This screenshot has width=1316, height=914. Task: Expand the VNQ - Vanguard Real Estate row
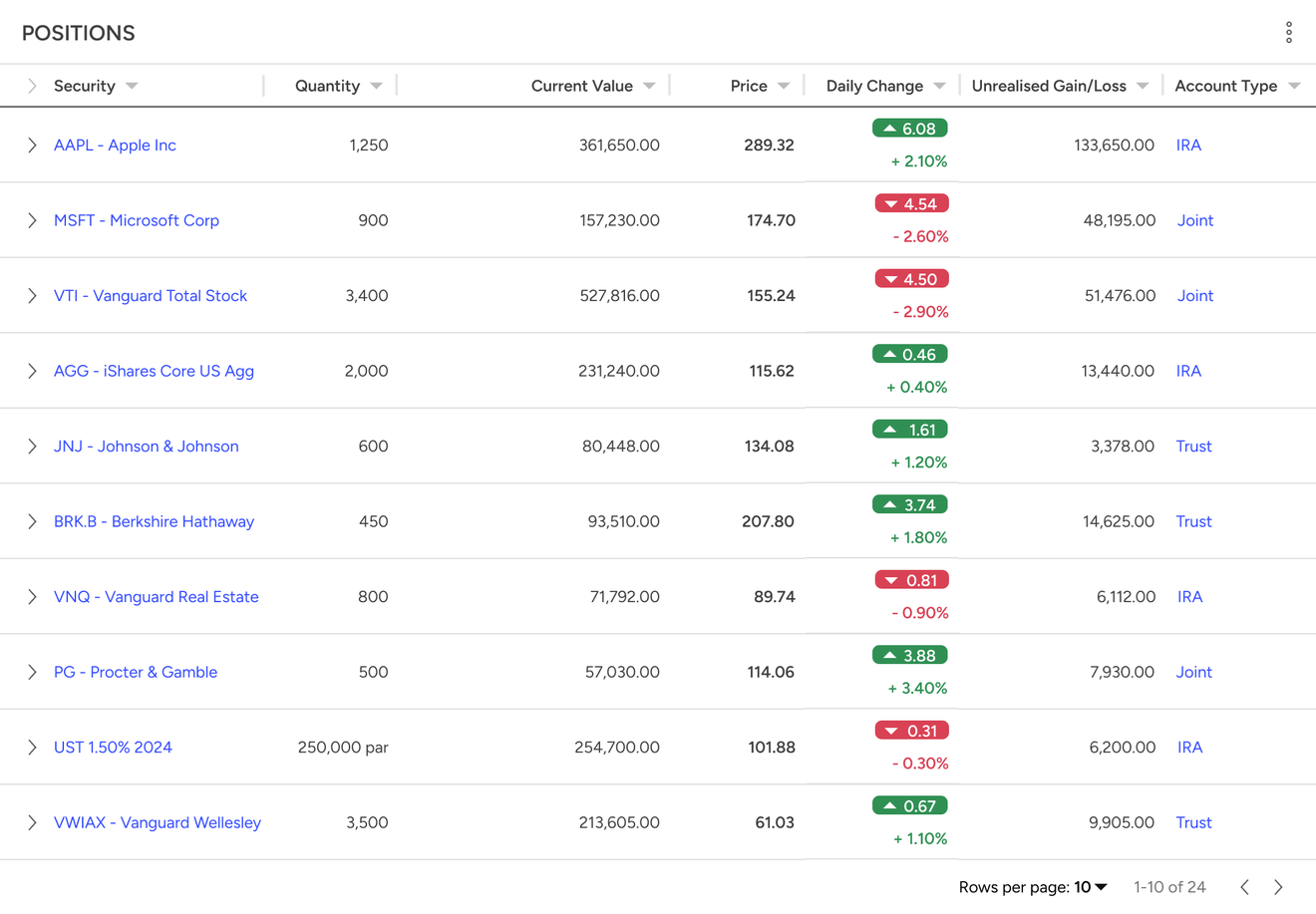[32, 597]
